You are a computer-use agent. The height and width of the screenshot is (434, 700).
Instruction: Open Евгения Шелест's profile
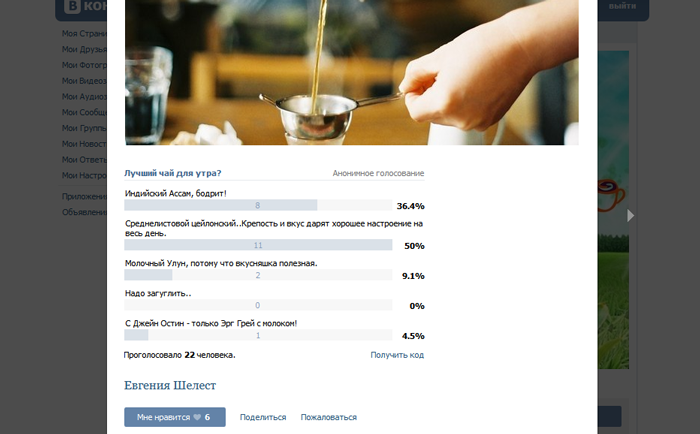pos(170,385)
